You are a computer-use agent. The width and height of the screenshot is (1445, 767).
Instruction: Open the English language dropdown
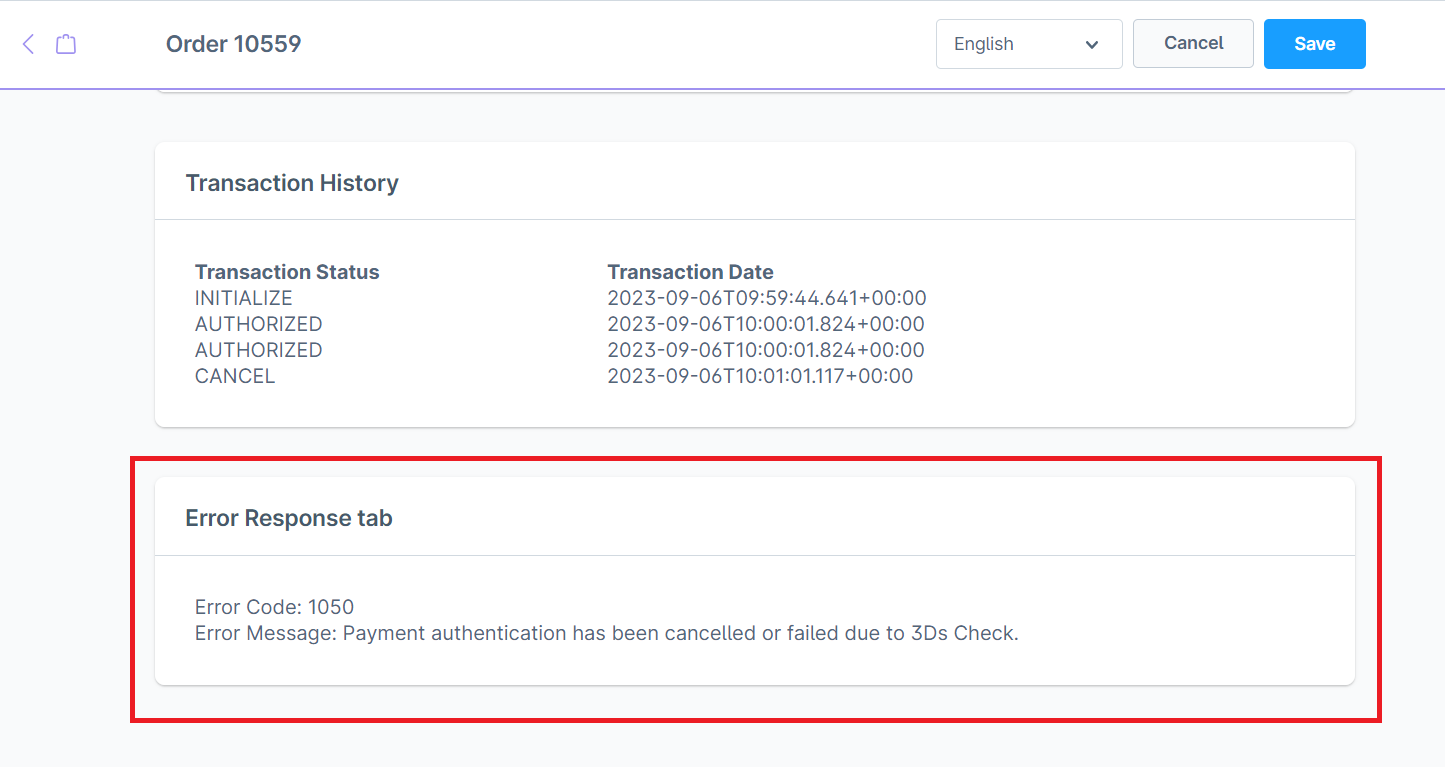click(x=1028, y=44)
